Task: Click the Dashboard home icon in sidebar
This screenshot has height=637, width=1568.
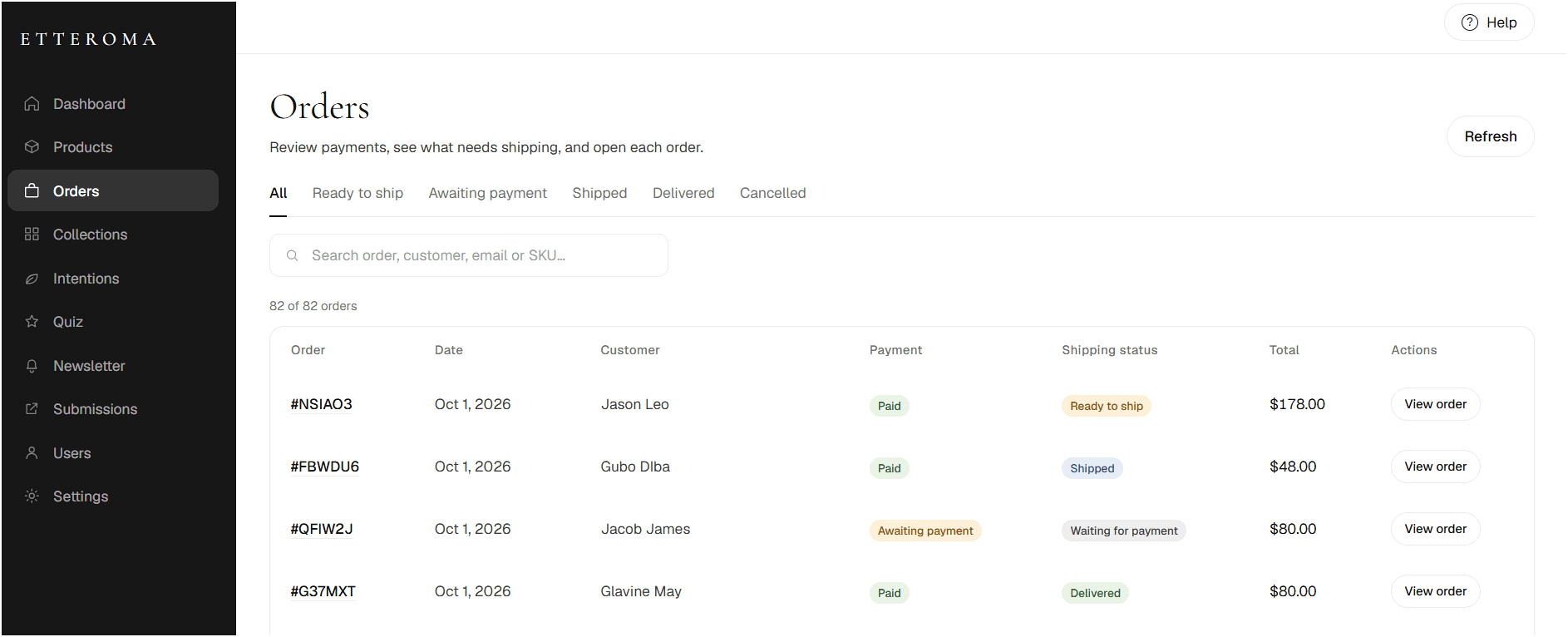Action: pyautogui.click(x=32, y=104)
